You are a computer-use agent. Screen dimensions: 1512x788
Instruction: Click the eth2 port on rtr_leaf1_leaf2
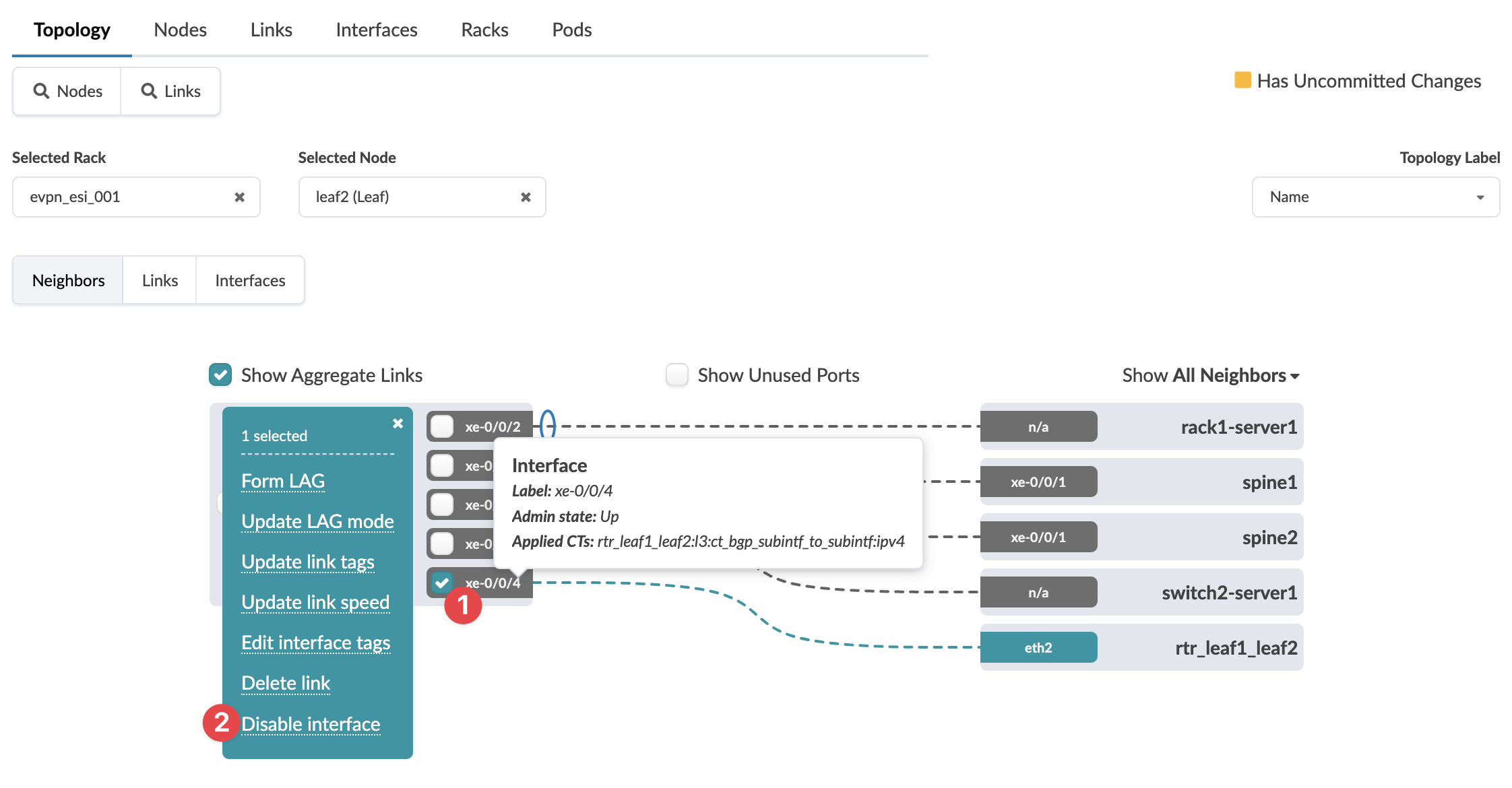tap(1038, 648)
